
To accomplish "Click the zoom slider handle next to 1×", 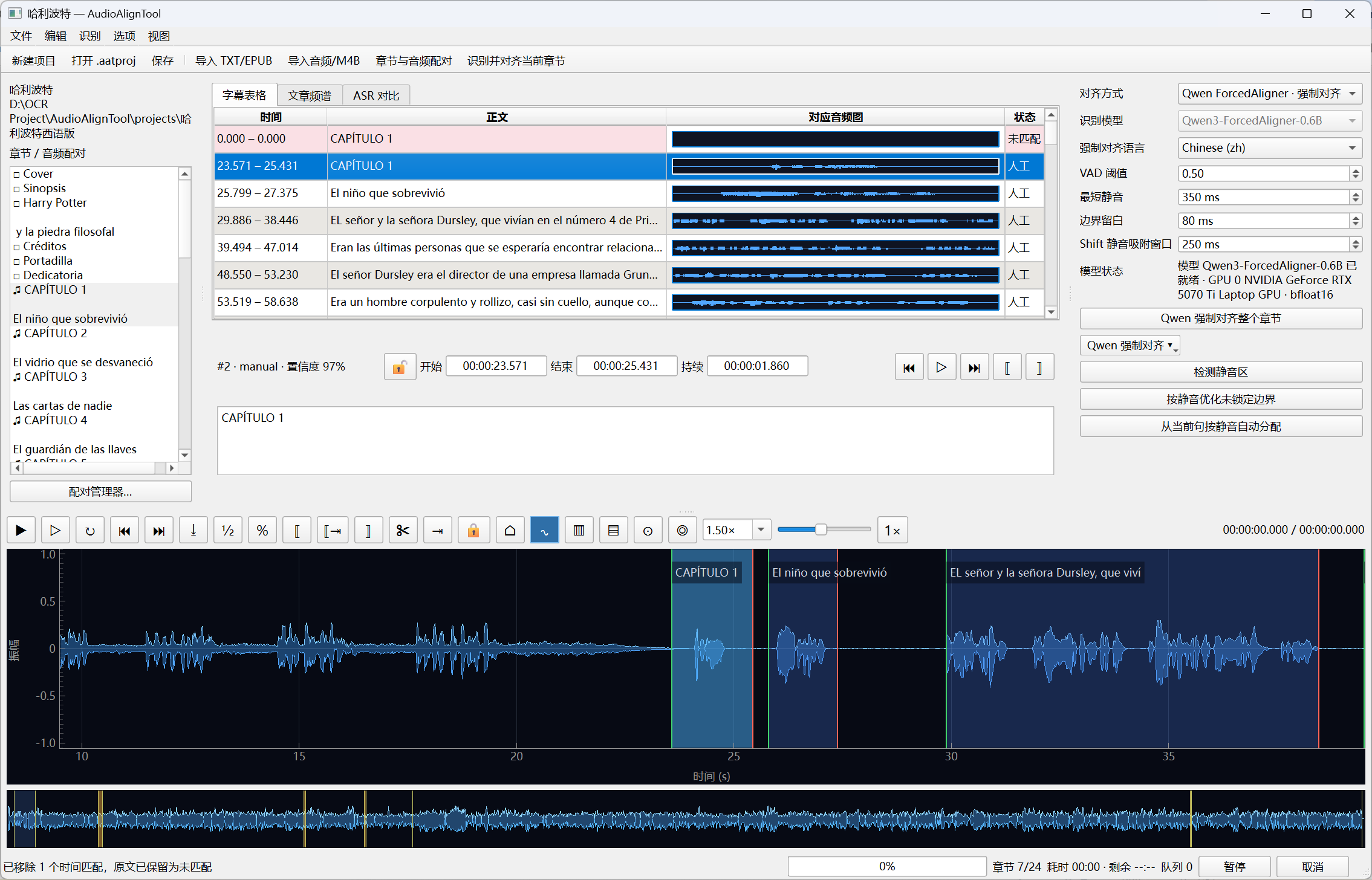I will point(821,529).
